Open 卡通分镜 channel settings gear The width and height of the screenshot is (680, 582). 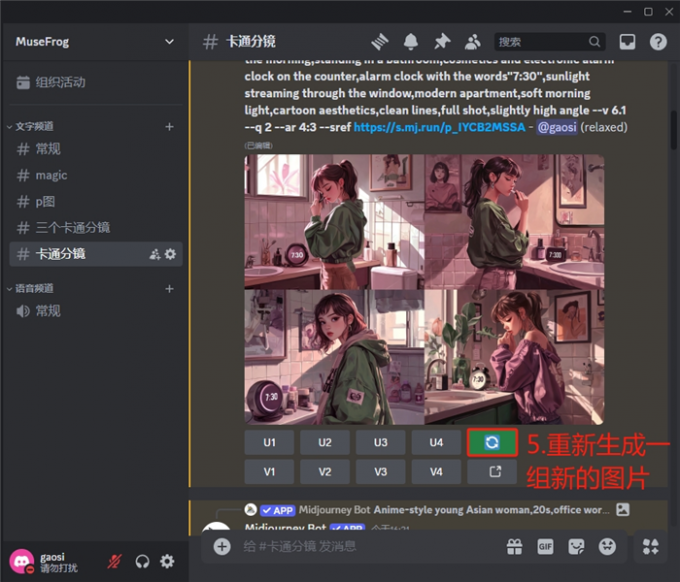pyautogui.click(x=170, y=254)
